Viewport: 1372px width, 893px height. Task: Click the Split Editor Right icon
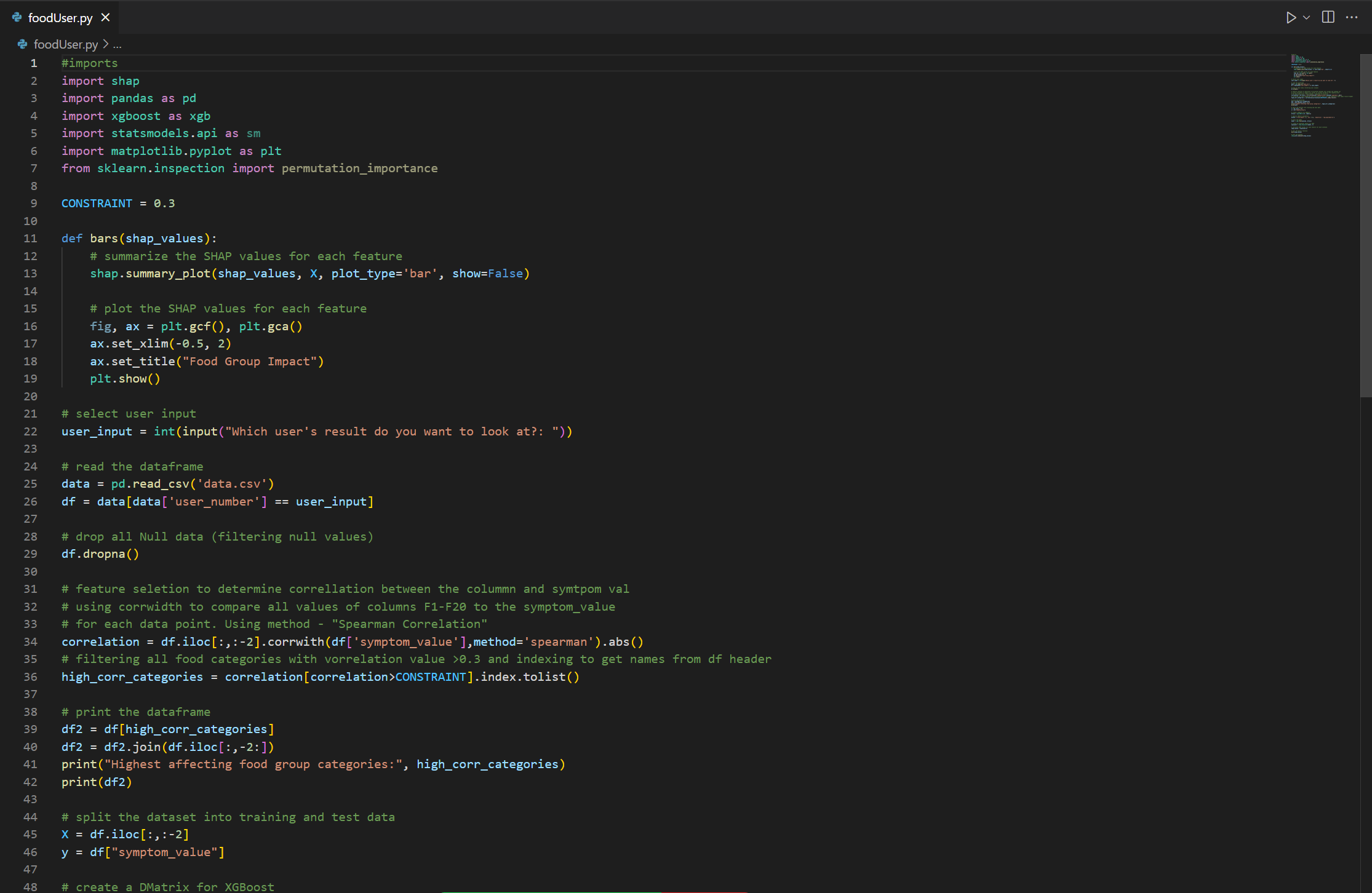1328,17
